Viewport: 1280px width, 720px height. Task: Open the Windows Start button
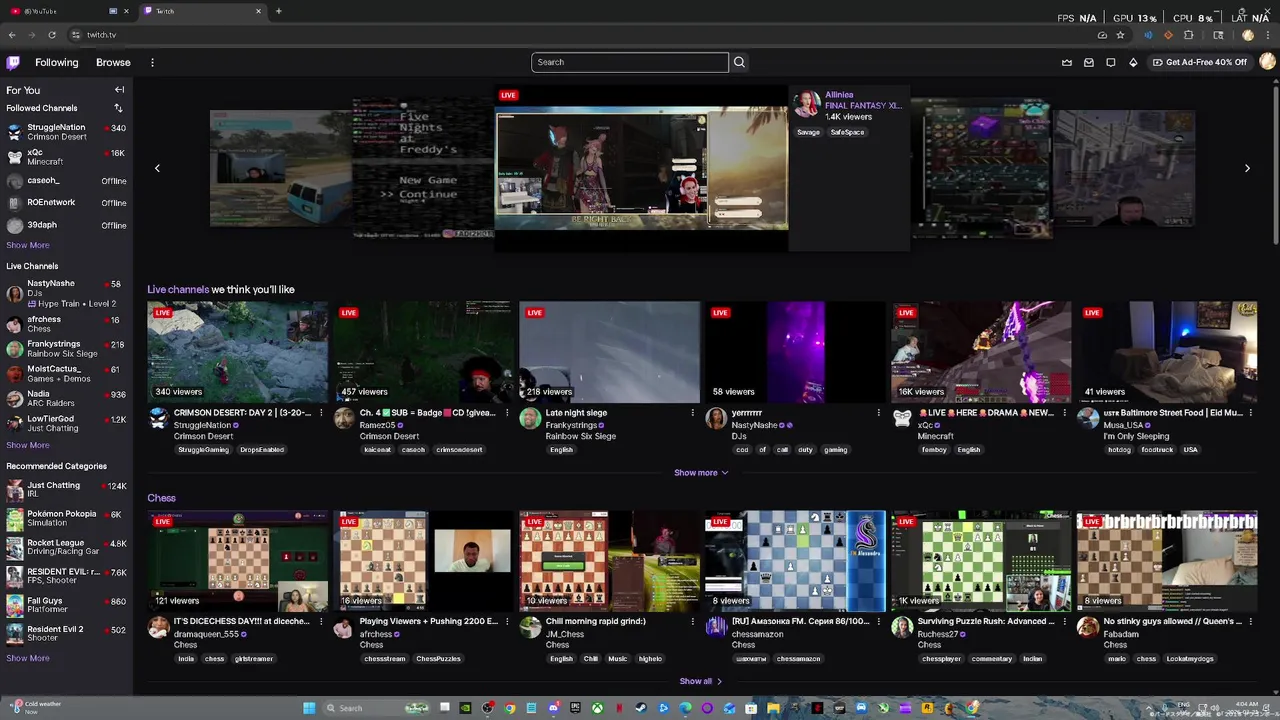click(x=309, y=708)
